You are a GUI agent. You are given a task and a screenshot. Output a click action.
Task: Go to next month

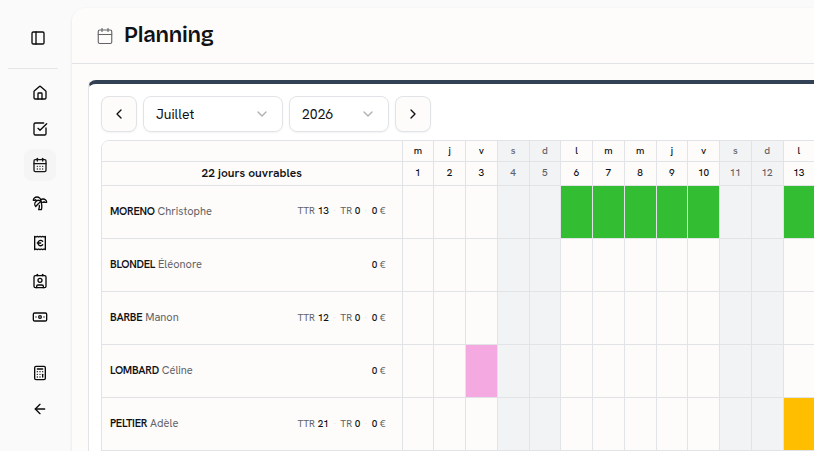413,114
